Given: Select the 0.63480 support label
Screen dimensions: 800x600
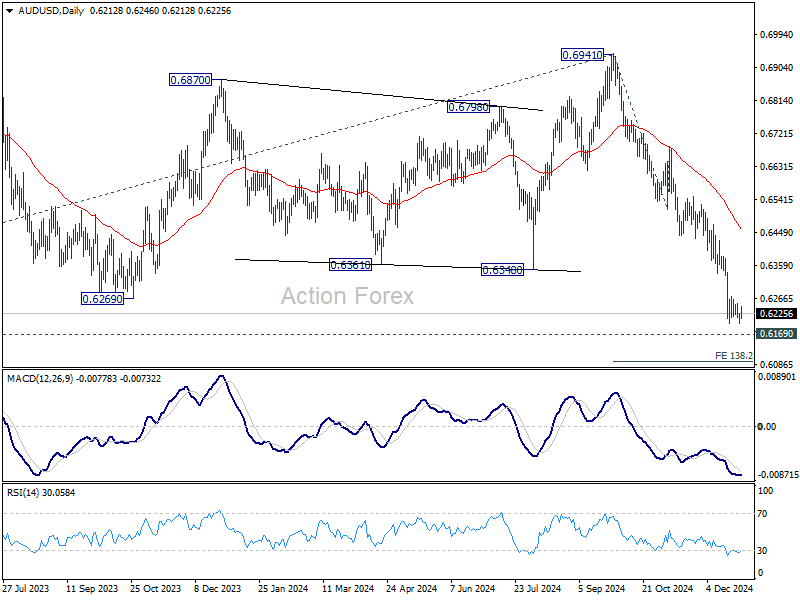Looking at the screenshot, I should [x=503, y=269].
